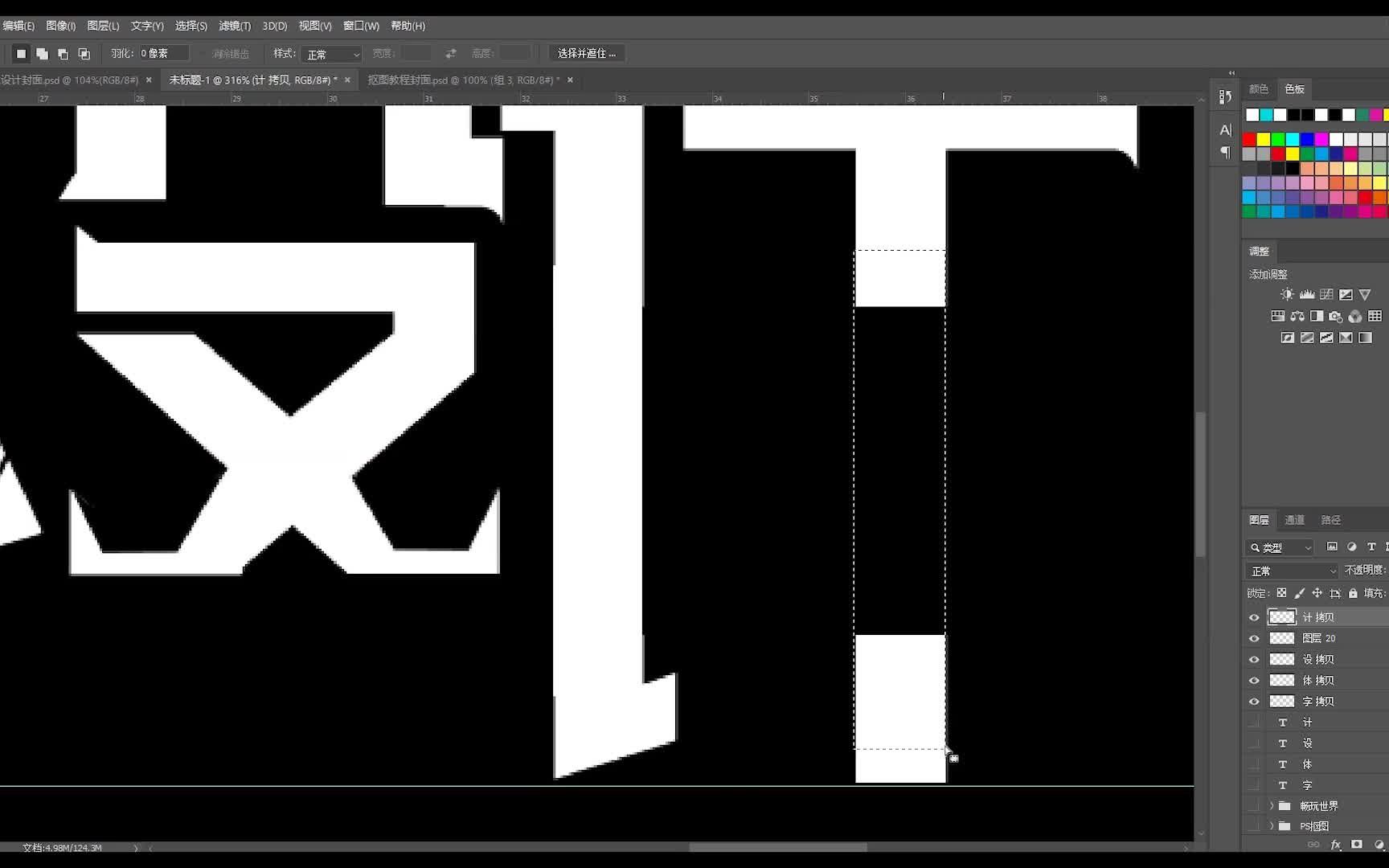Click the 选择并遮住 button
Viewport: 1389px width, 868px height.
587,54
